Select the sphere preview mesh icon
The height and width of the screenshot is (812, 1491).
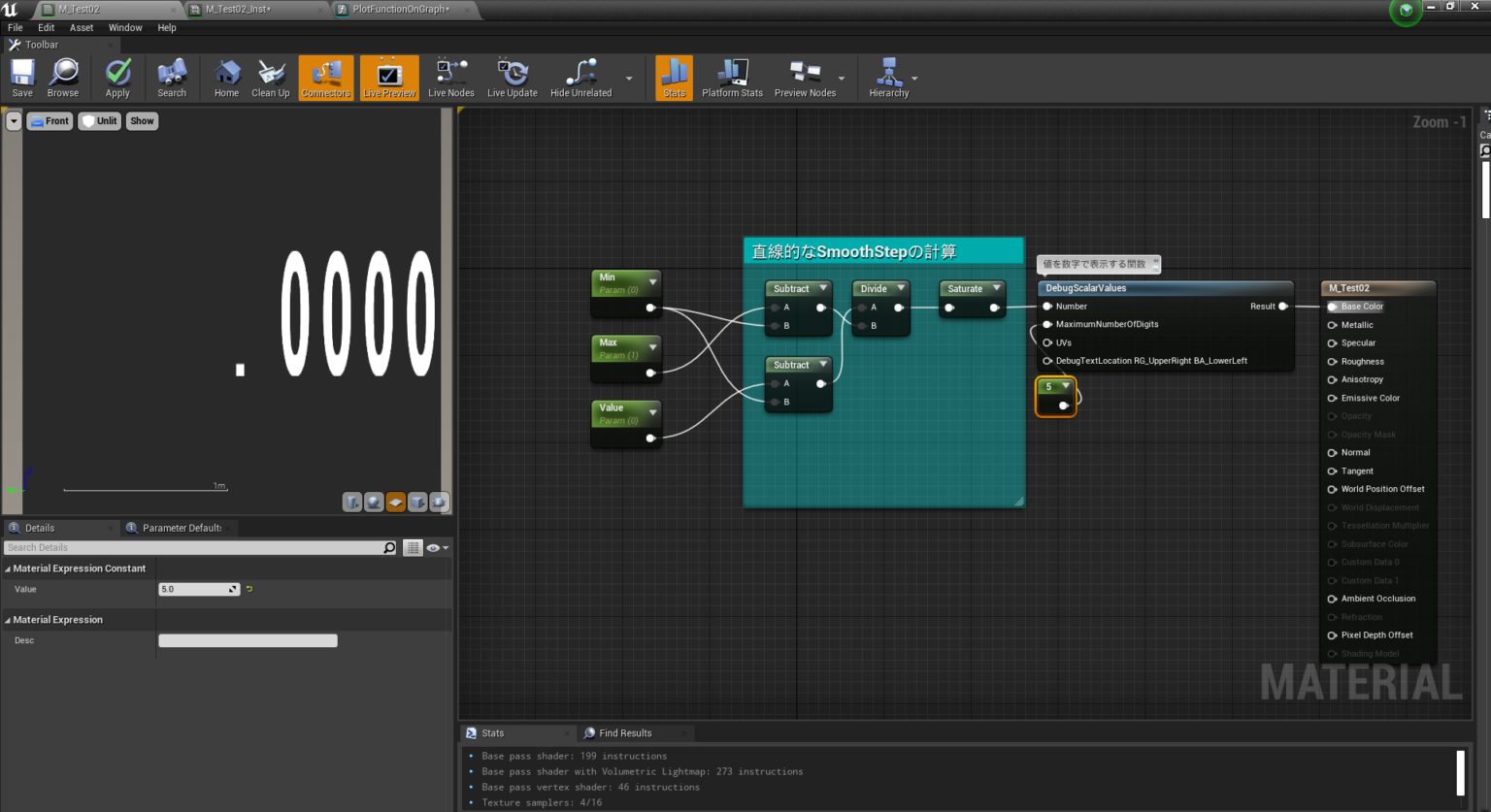tap(374, 502)
